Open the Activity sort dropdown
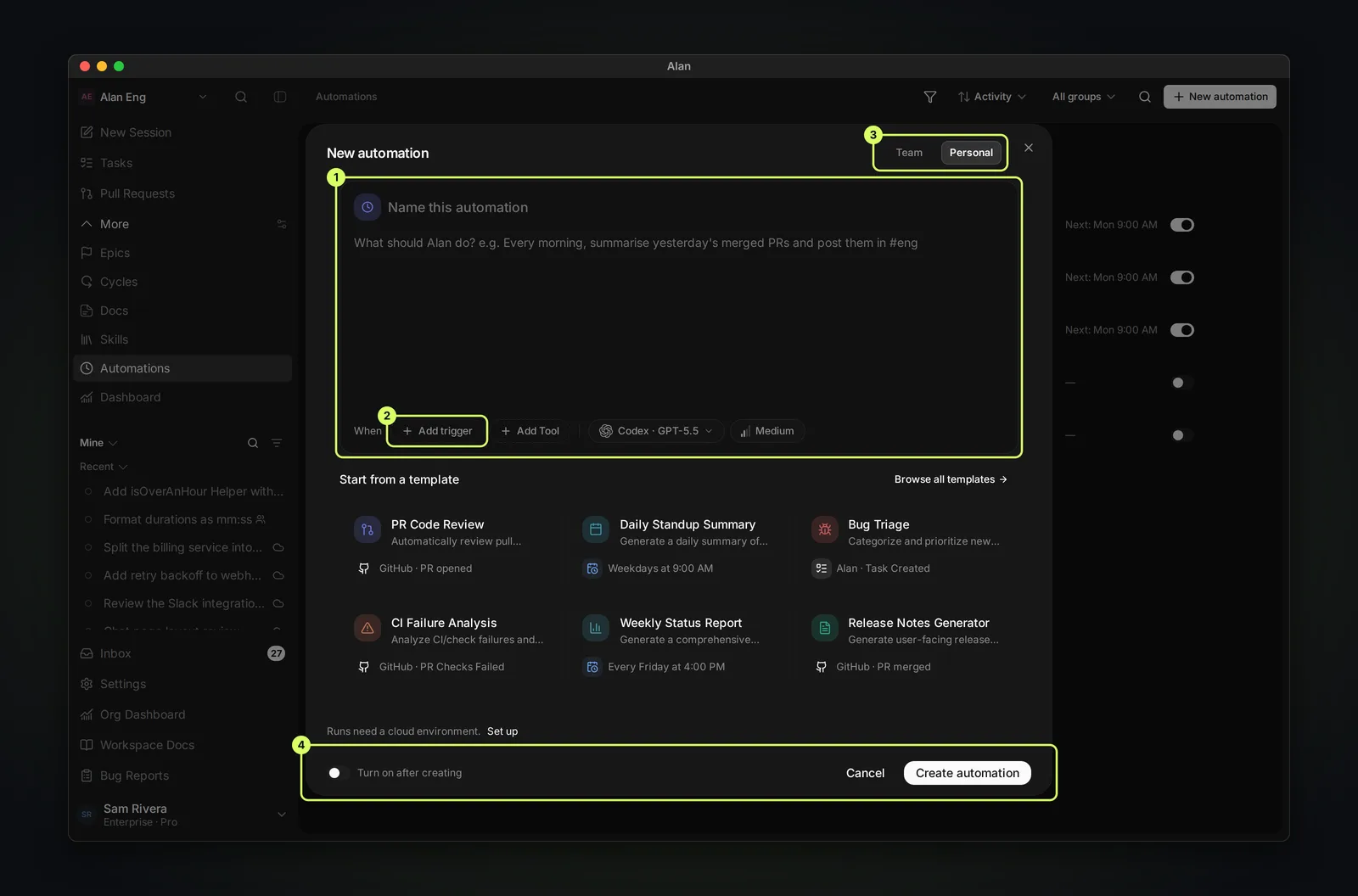Screen dimensions: 1358x896 click(x=992, y=97)
